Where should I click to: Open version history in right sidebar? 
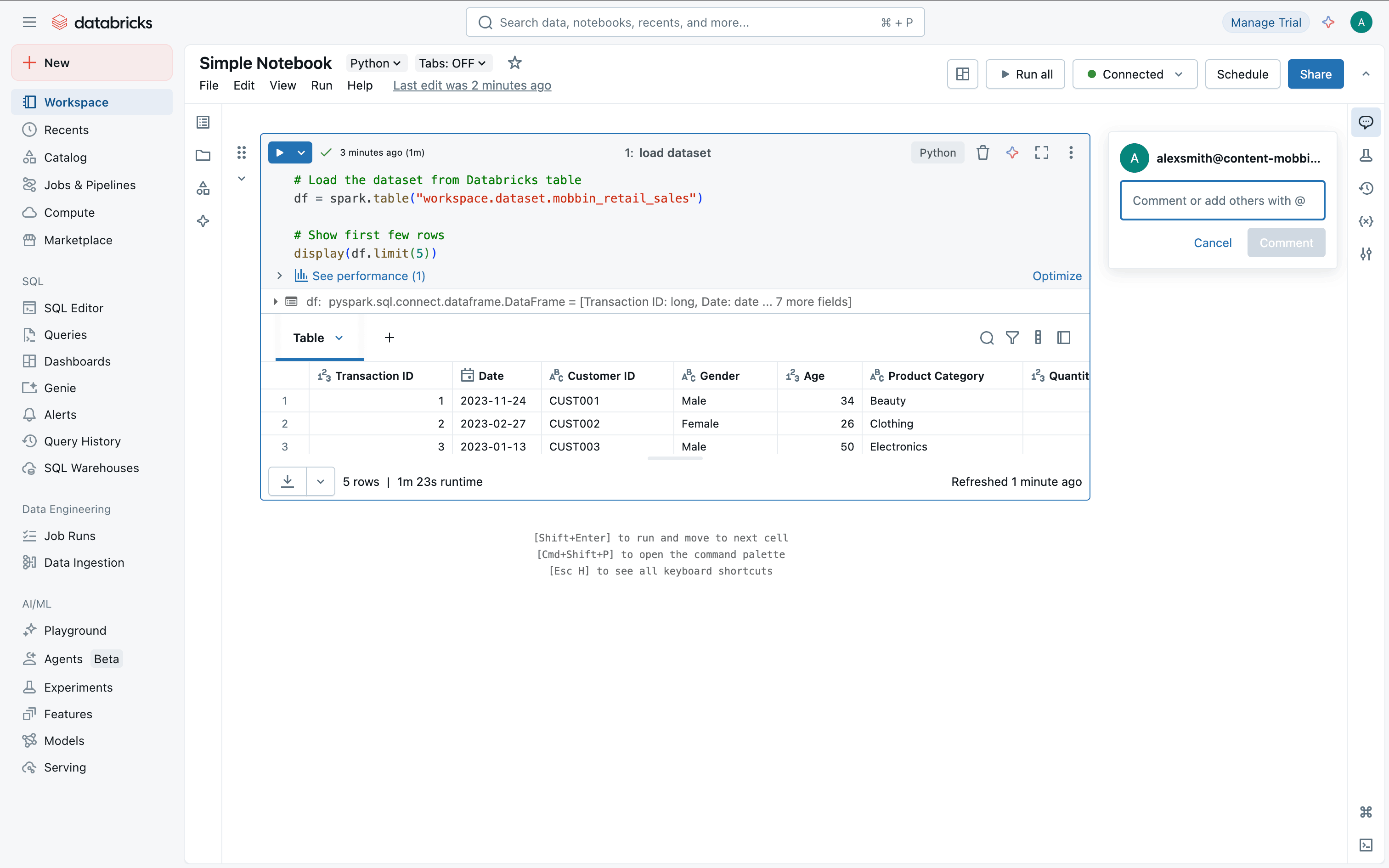click(x=1366, y=188)
